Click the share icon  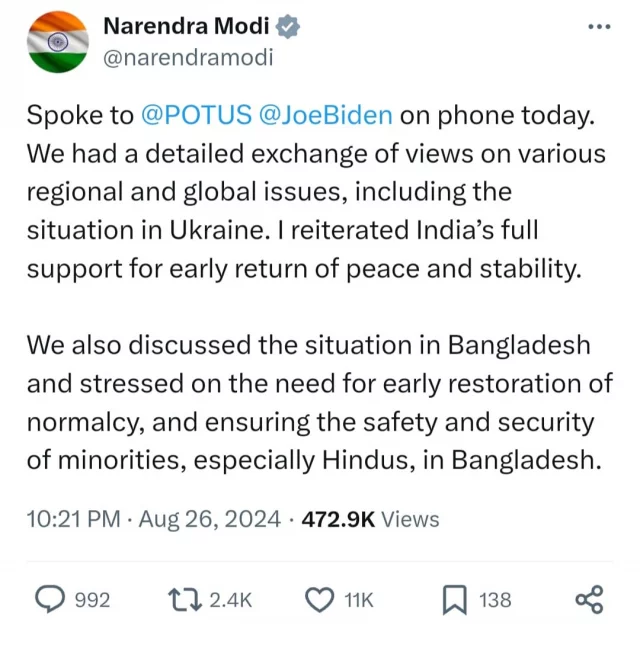click(x=589, y=599)
